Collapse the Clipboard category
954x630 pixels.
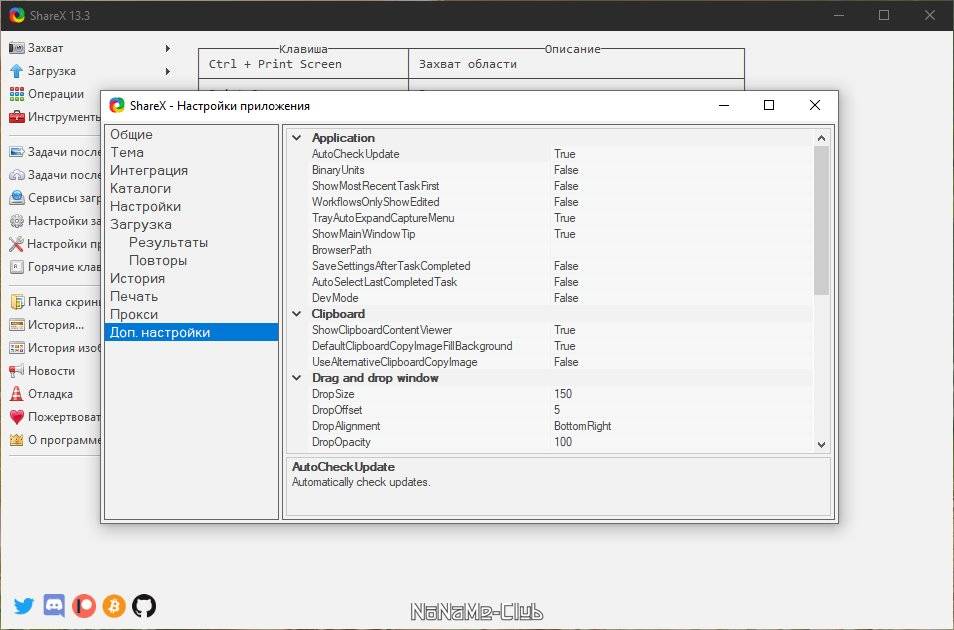(297, 314)
